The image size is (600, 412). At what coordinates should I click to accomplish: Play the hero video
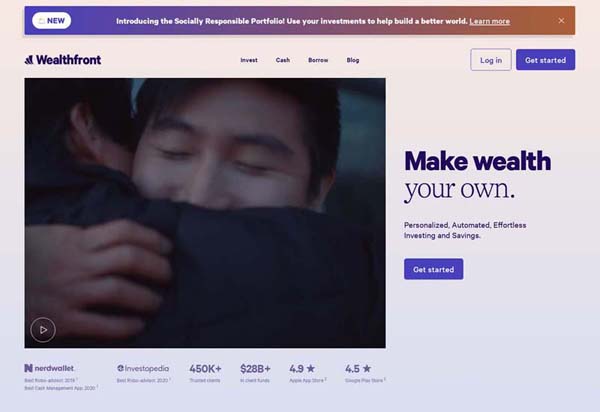(42, 328)
